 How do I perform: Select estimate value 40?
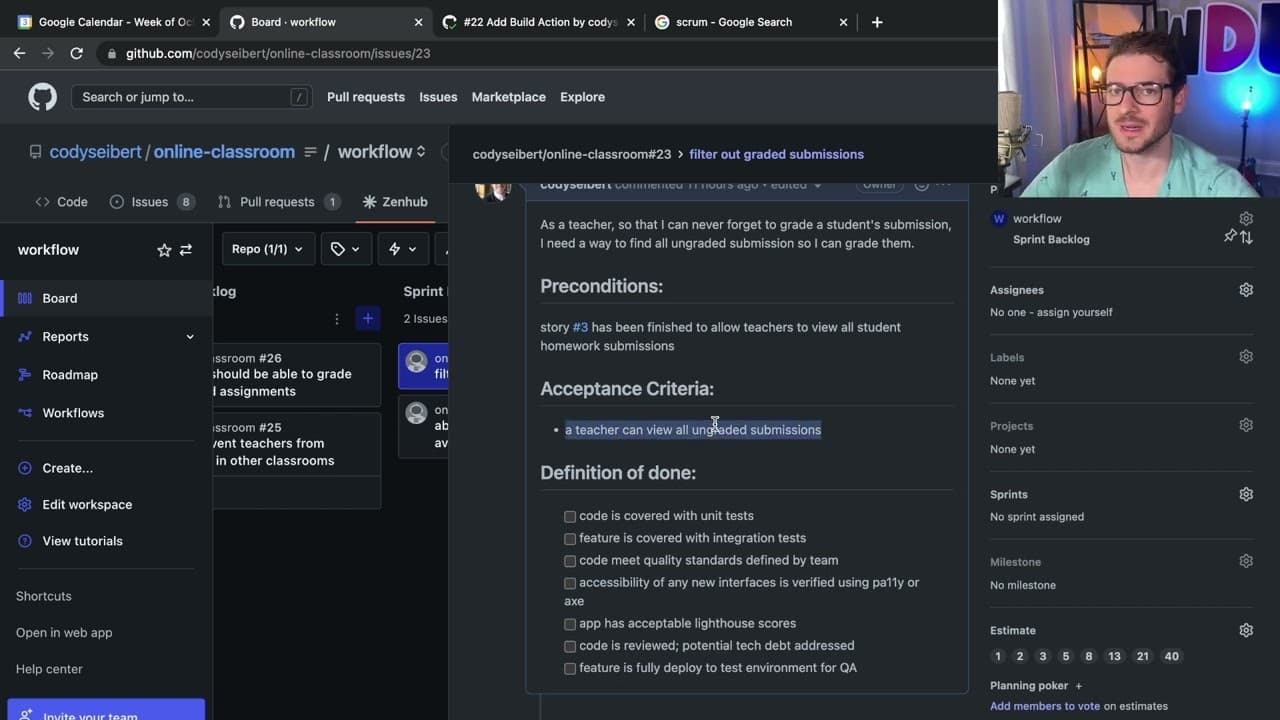pyautogui.click(x=1172, y=656)
